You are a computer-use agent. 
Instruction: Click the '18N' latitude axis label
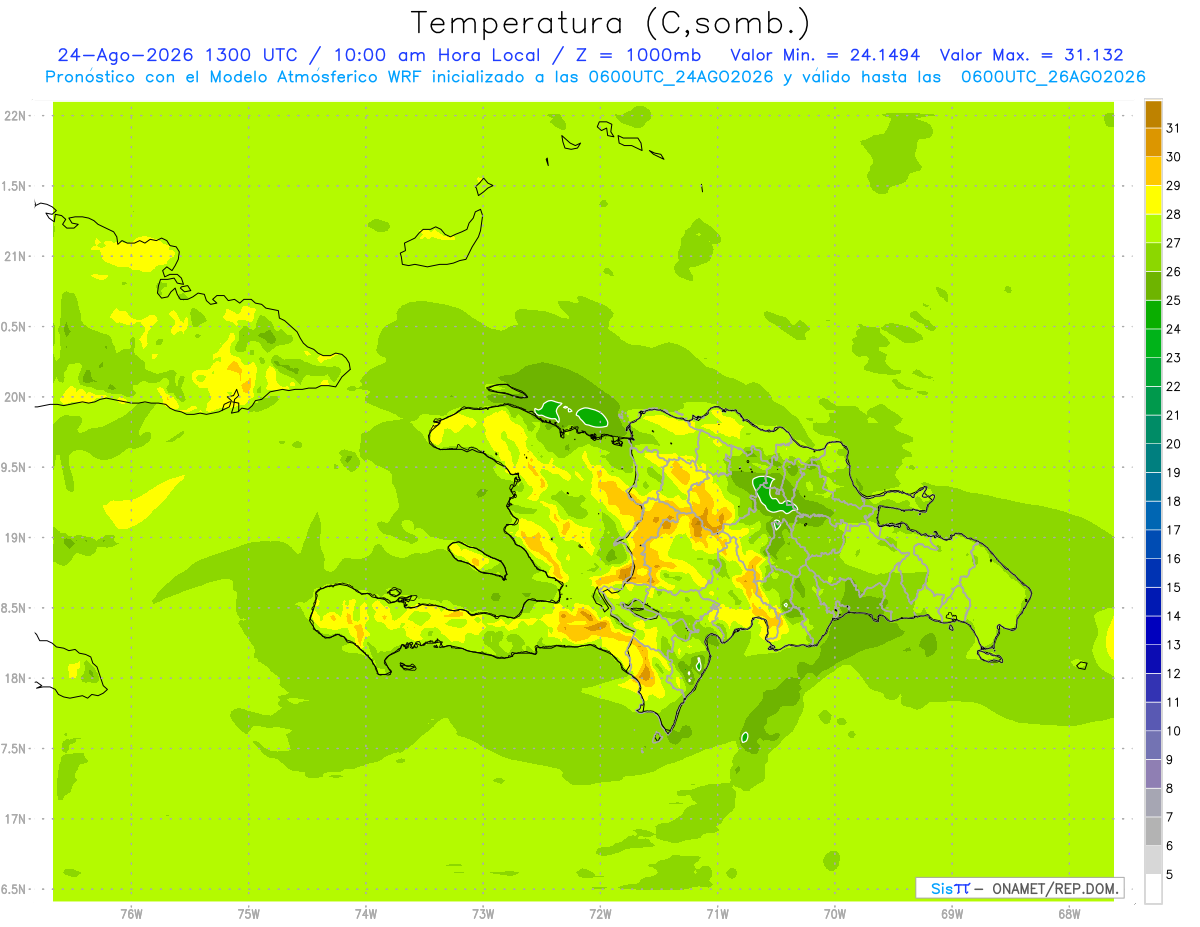15,679
